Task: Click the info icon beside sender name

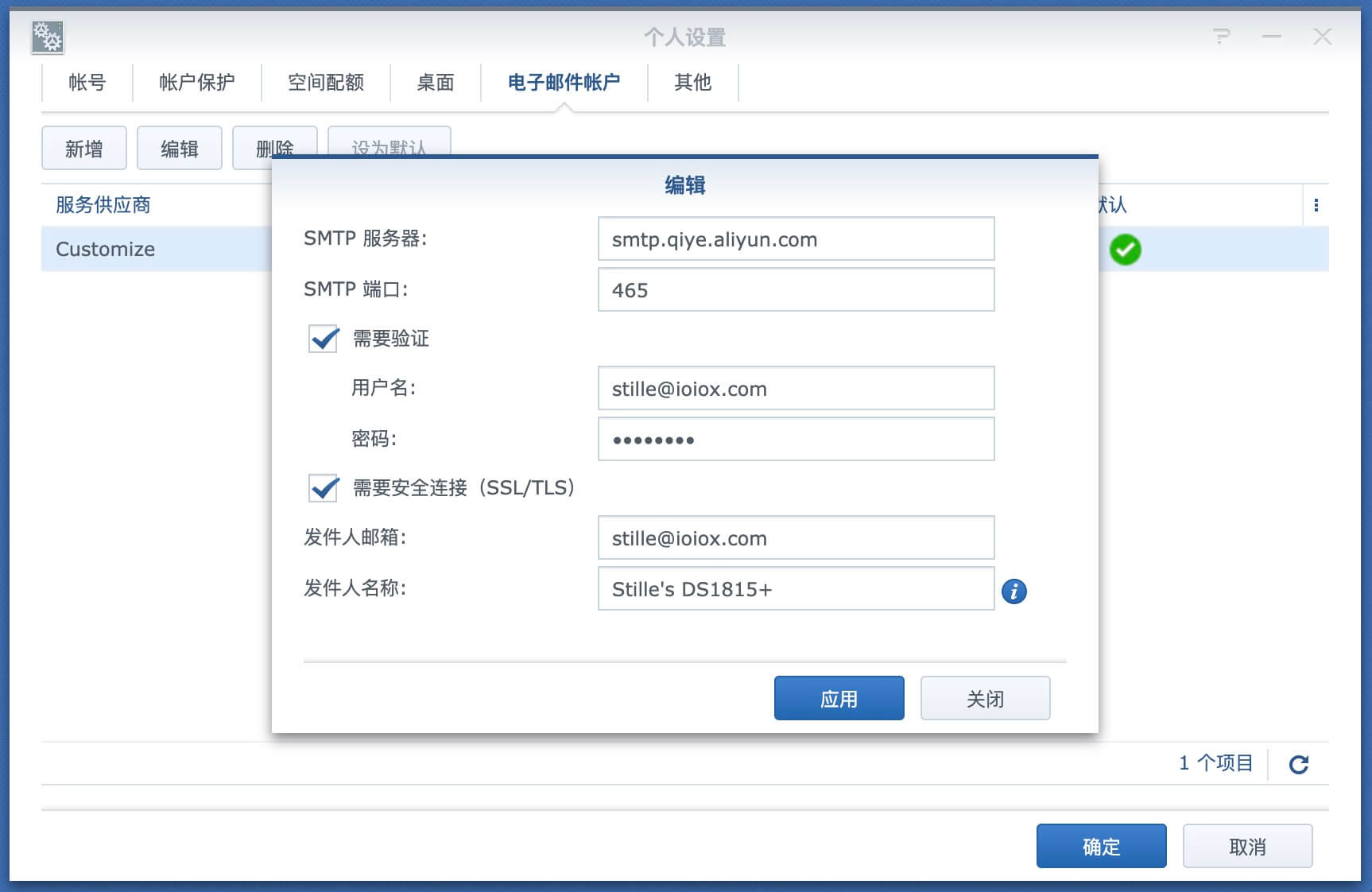Action: [1013, 591]
